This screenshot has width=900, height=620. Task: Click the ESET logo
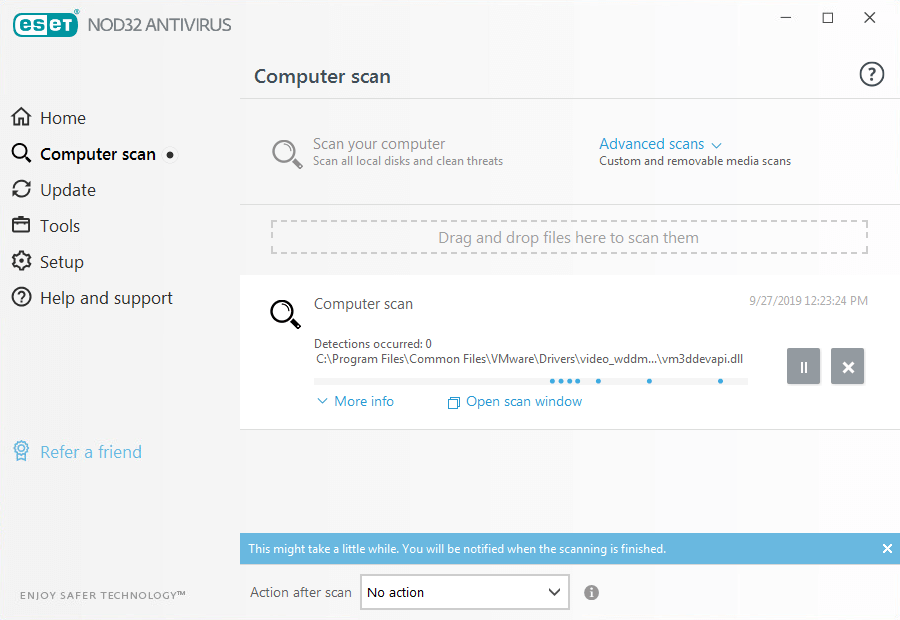tap(45, 24)
